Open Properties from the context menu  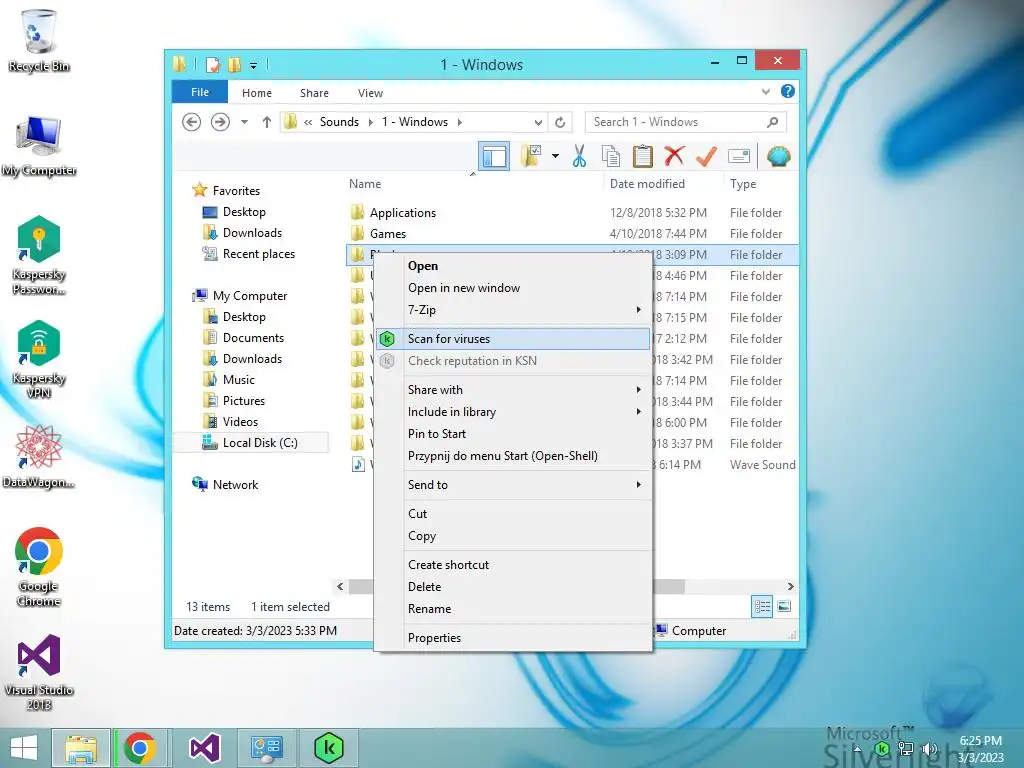pyautogui.click(x=513, y=638)
